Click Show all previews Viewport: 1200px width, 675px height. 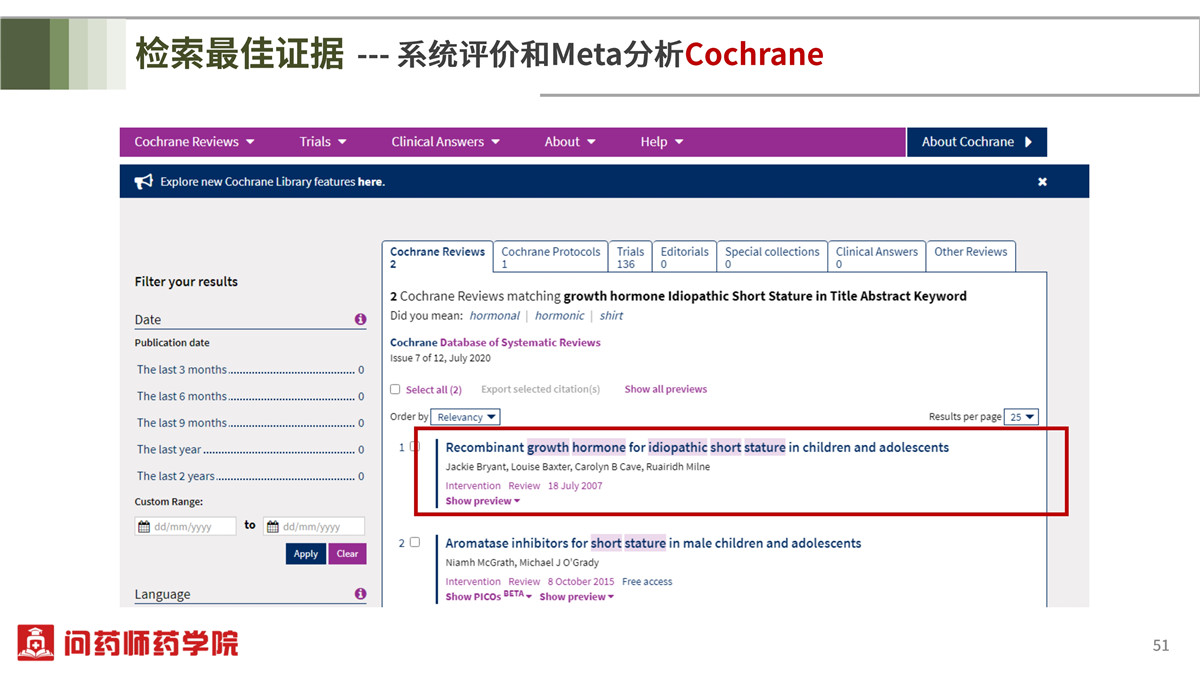tap(665, 389)
